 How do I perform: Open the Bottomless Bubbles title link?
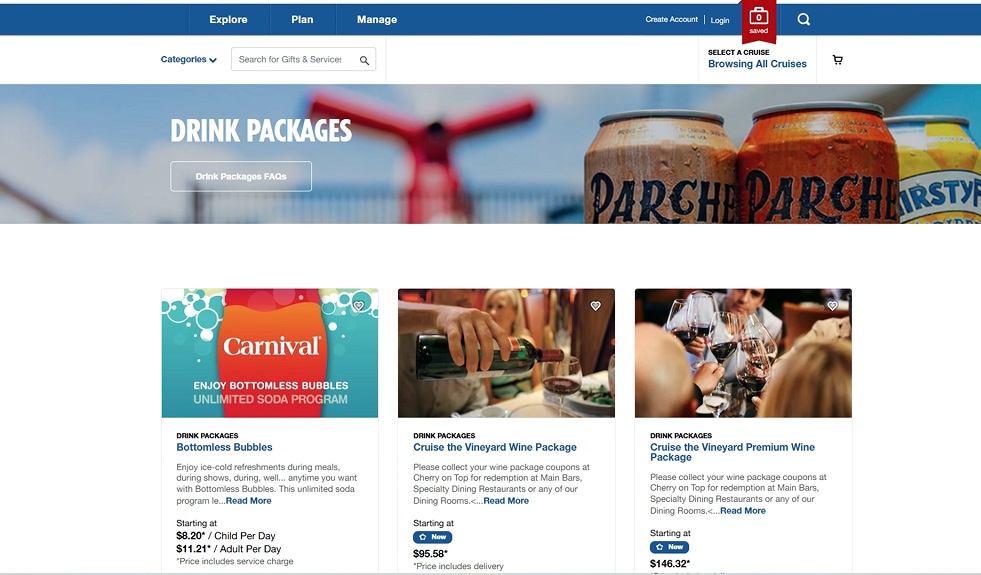pyautogui.click(x=224, y=447)
